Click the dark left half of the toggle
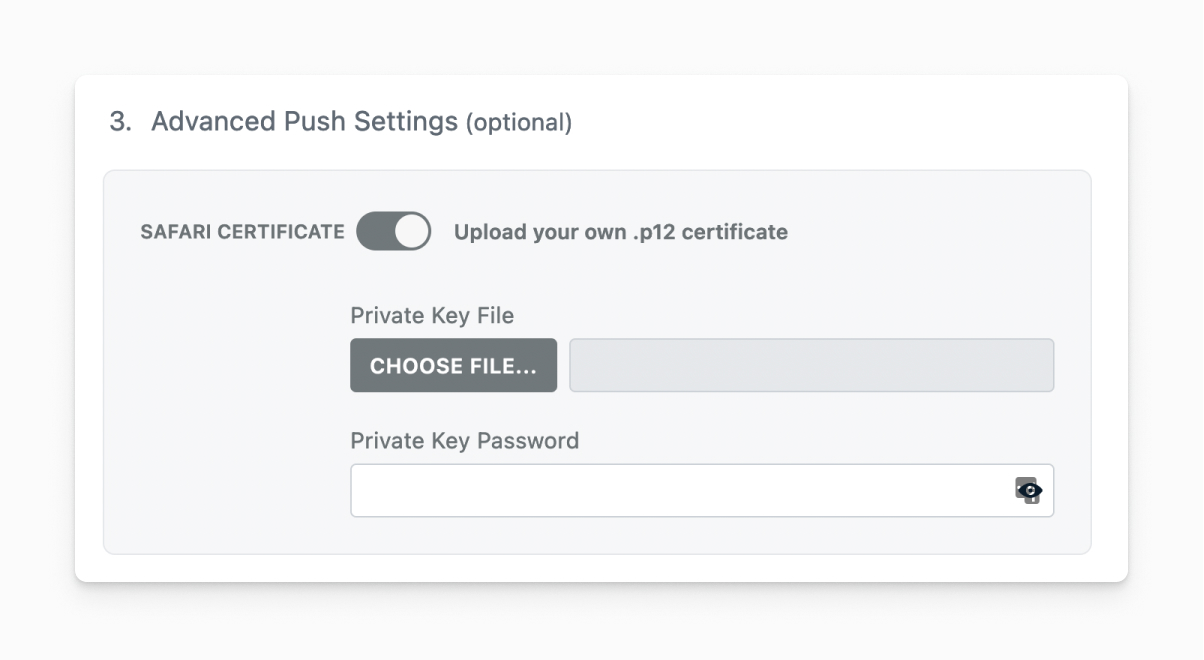 coord(374,231)
